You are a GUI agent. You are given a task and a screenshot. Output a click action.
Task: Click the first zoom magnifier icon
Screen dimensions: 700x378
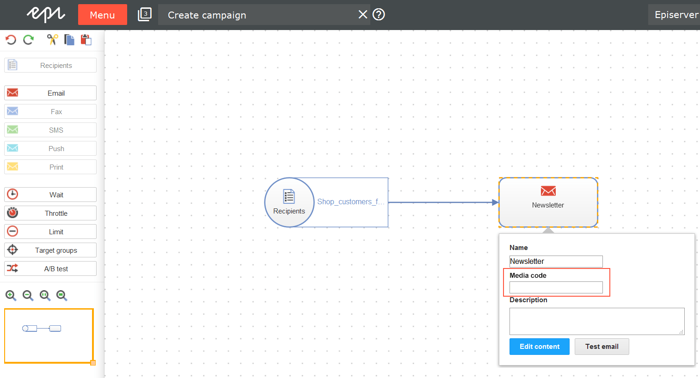coord(11,295)
